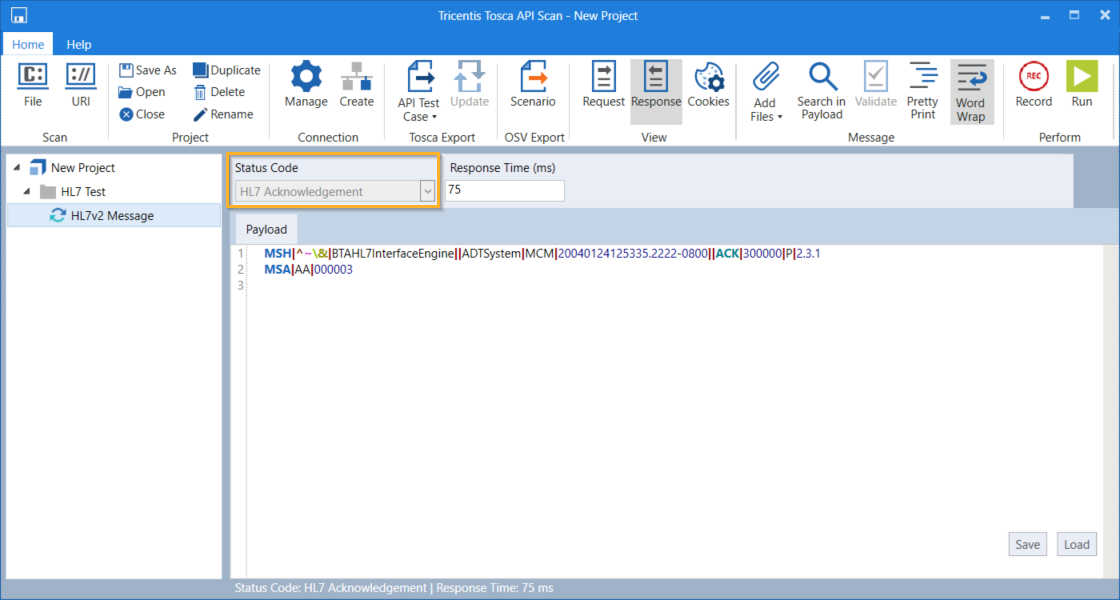Click the Load button below payload

point(1076,545)
